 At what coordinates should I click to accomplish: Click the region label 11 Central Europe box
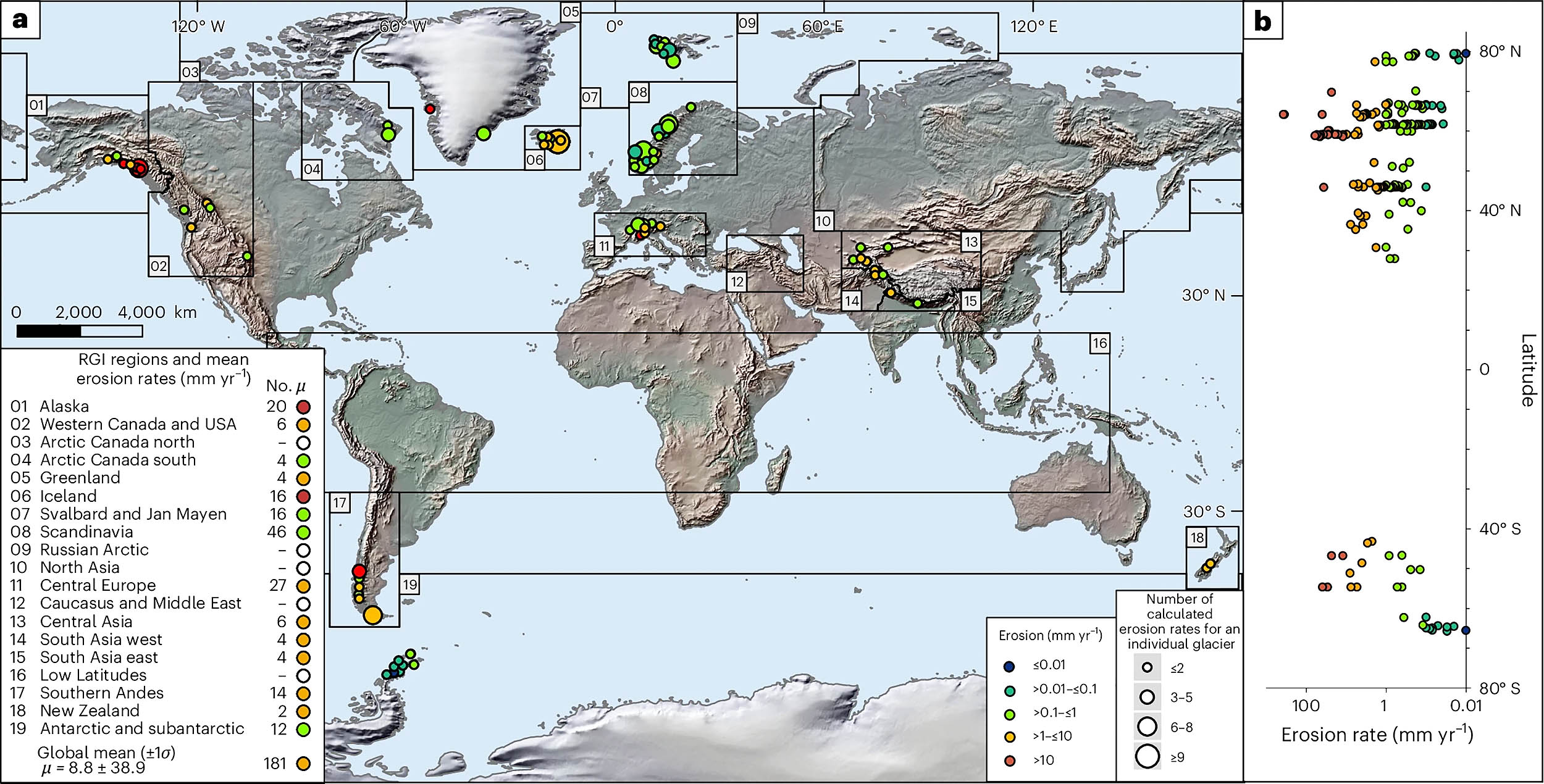(604, 246)
